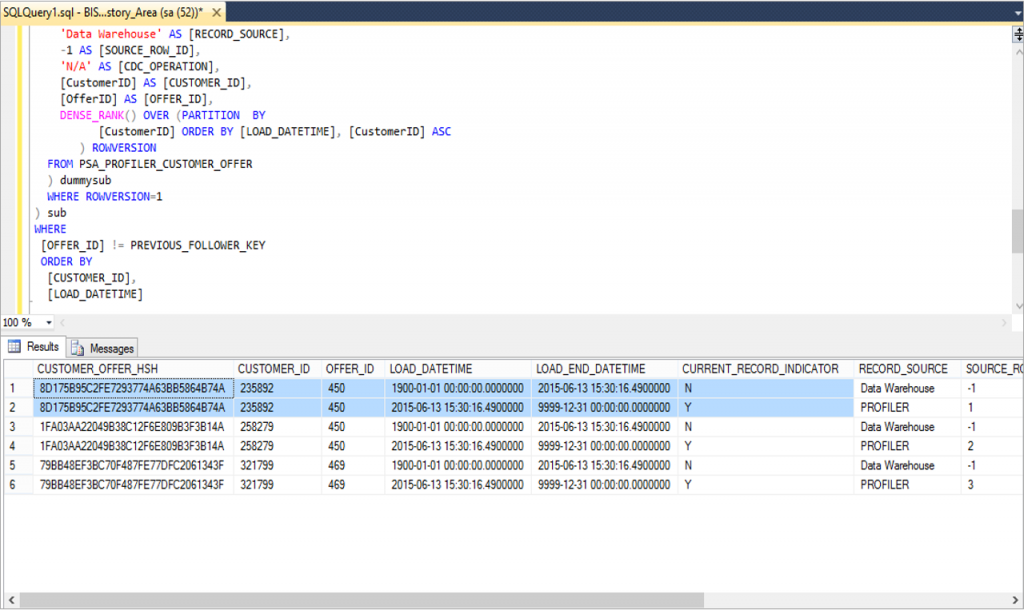Screen dimensions: 1024x610
Task: Open the window title bar dropdown on far right
Action: [1015, 12]
